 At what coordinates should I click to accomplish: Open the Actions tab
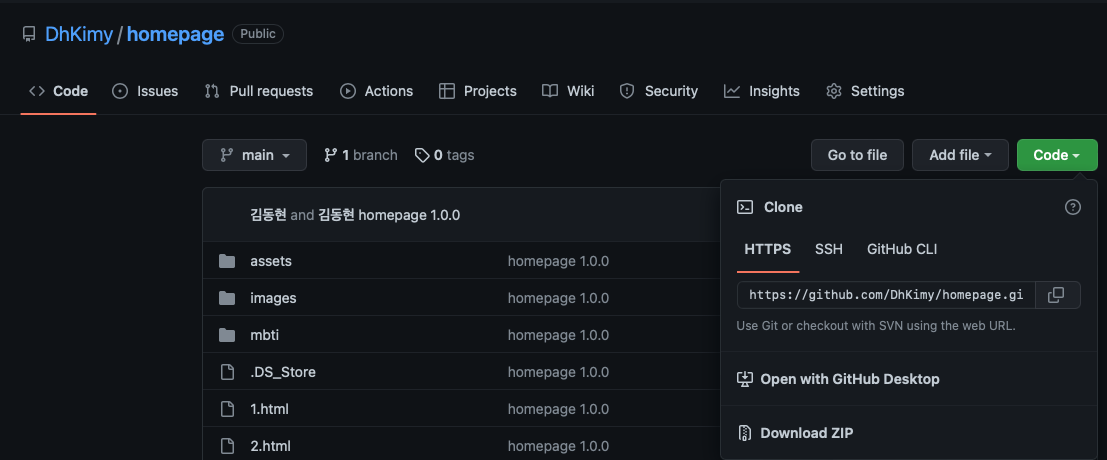coord(376,91)
